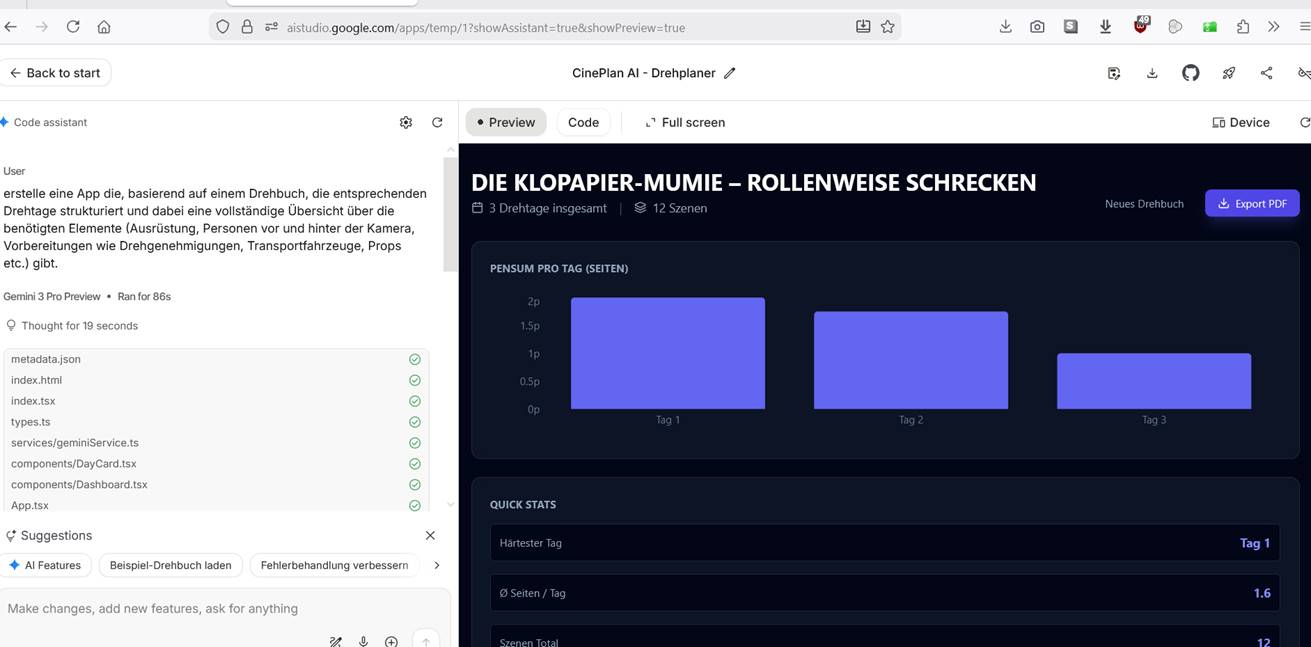This screenshot has width=1311, height=647.
Task: Click the plus-circle attach icon in prompt box
Action: click(x=391, y=641)
